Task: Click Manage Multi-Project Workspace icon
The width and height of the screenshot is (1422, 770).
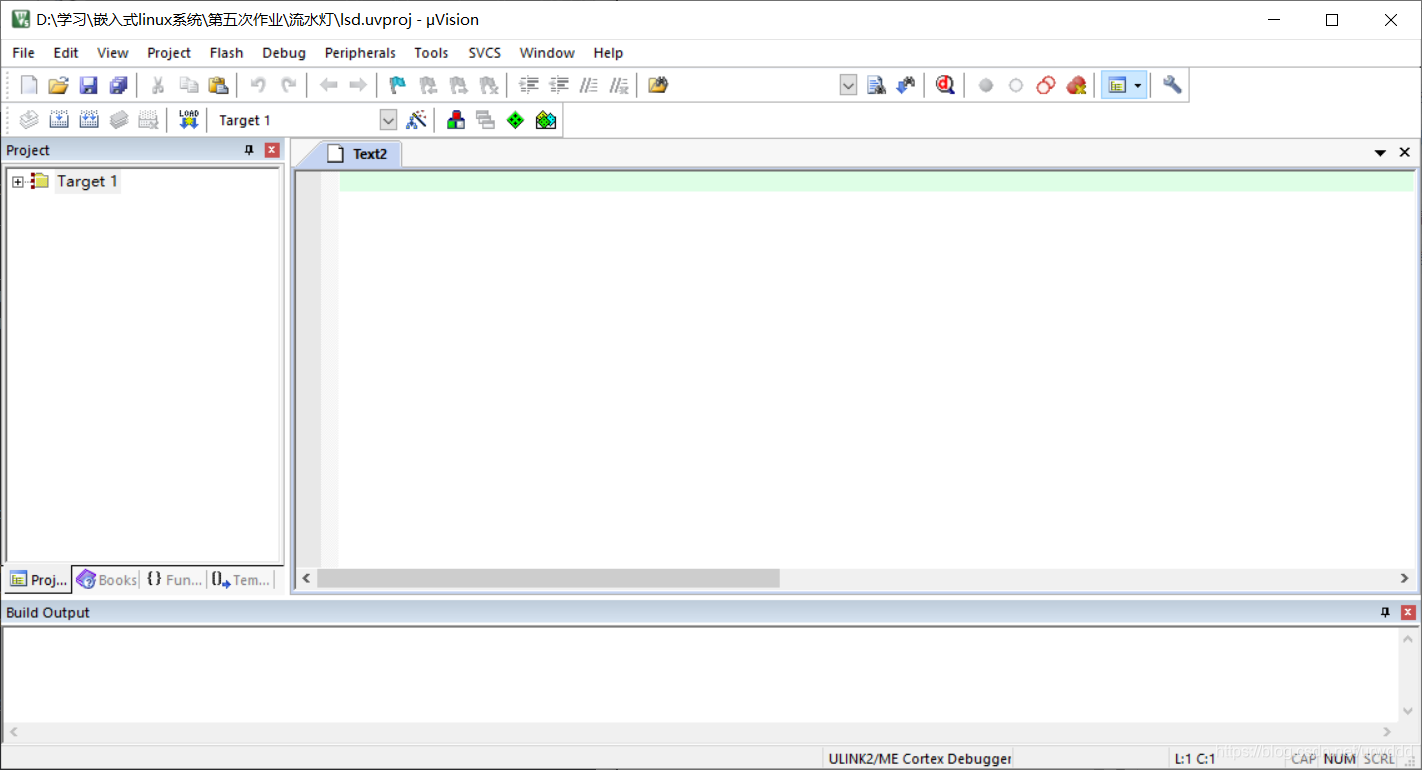Action: (x=486, y=120)
